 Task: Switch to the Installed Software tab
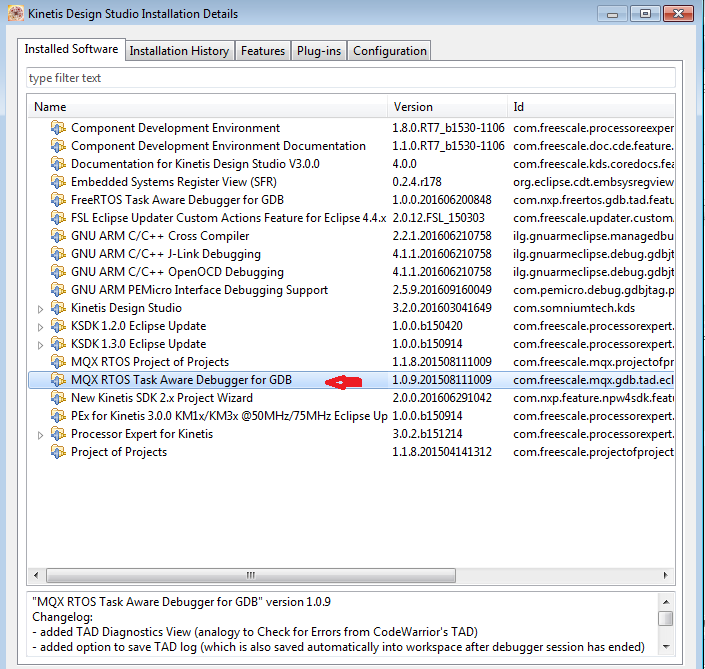point(71,49)
